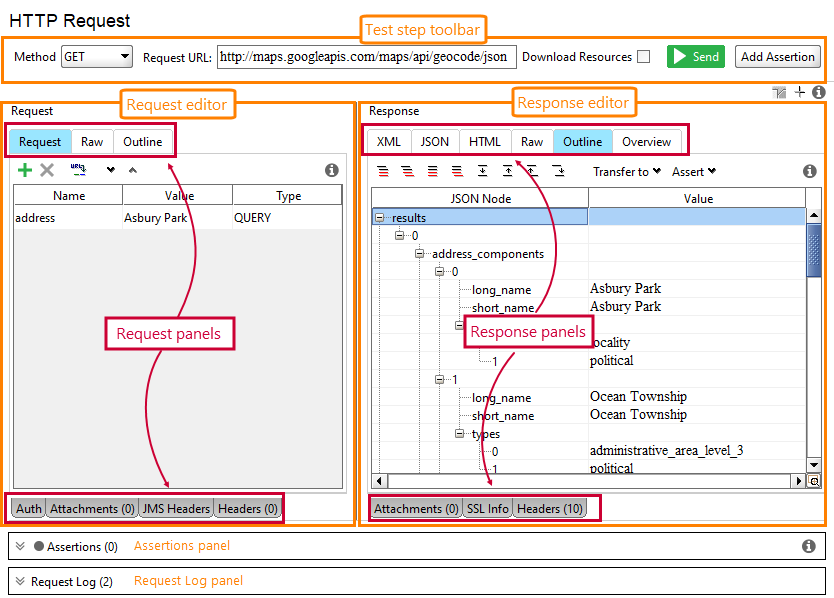This screenshot has width=834, height=598.
Task: Move parameter down with the down chevron
Action: (x=111, y=170)
